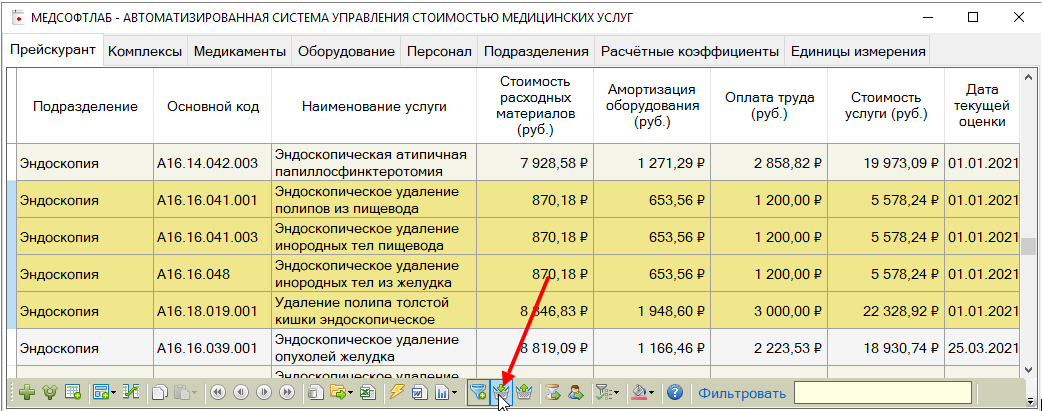Click the Excel export icon in toolbar
The height and width of the screenshot is (411, 1042).
coord(367,393)
